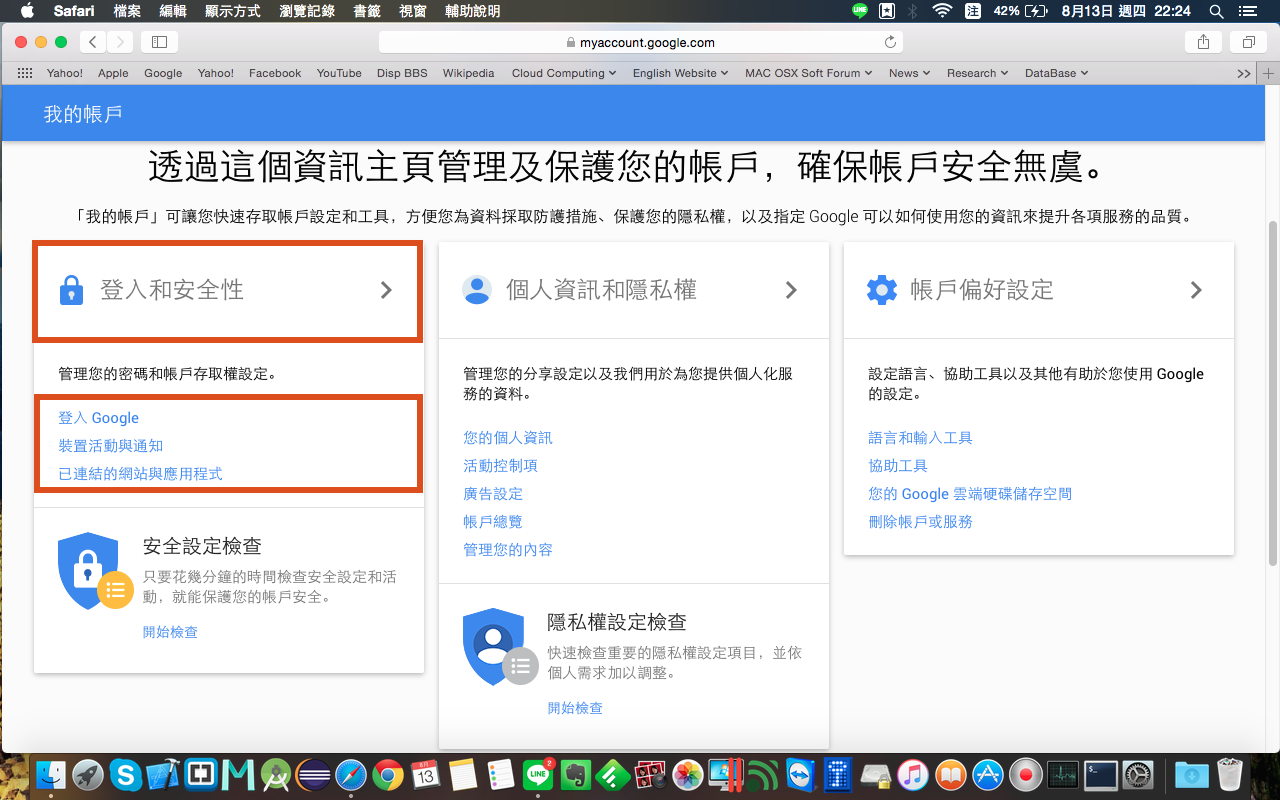Click the gear icon beside 帳戶偏好設定

882,290
